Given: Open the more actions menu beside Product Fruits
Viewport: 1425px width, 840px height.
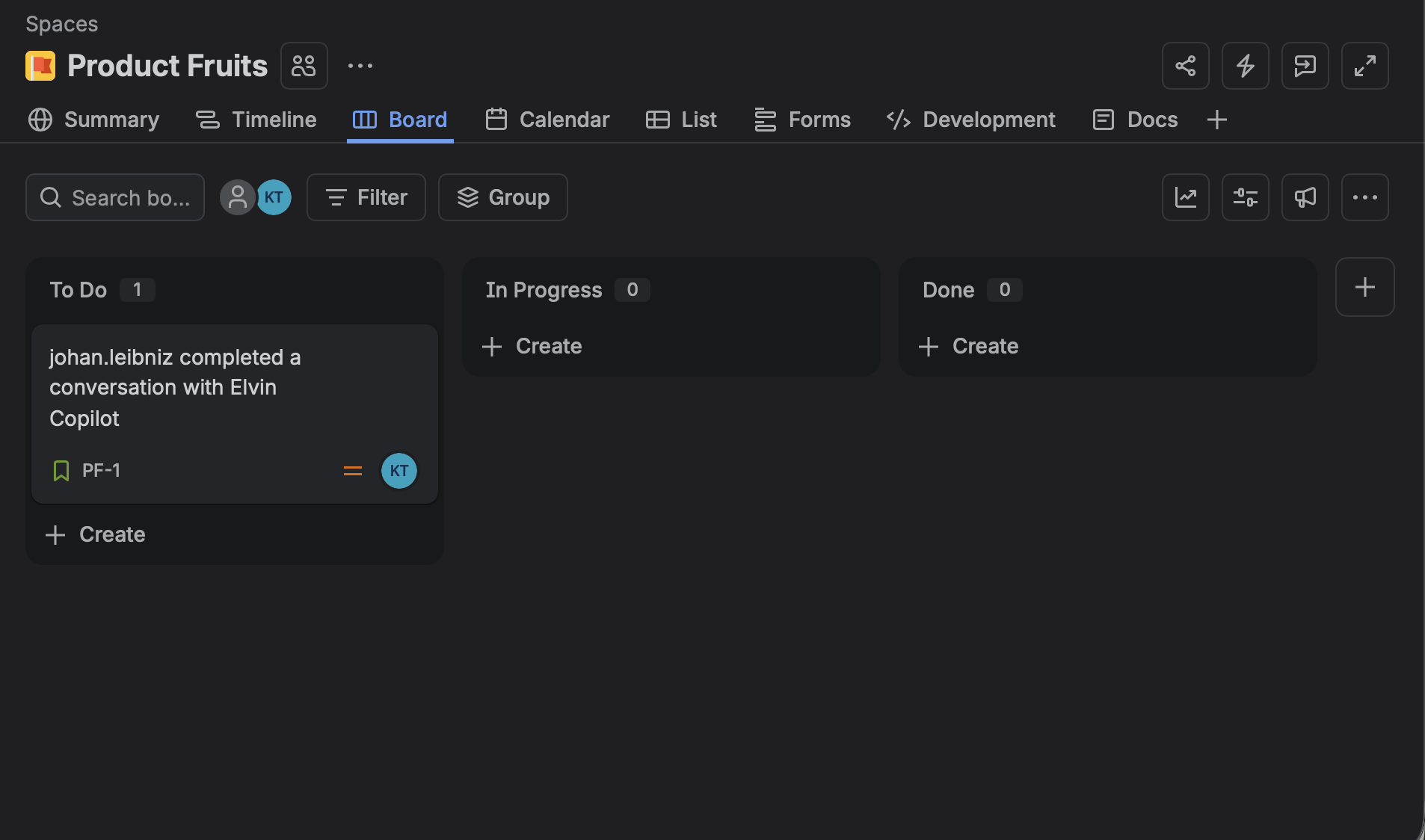Looking at the screenshot, I should coord(360,66).
